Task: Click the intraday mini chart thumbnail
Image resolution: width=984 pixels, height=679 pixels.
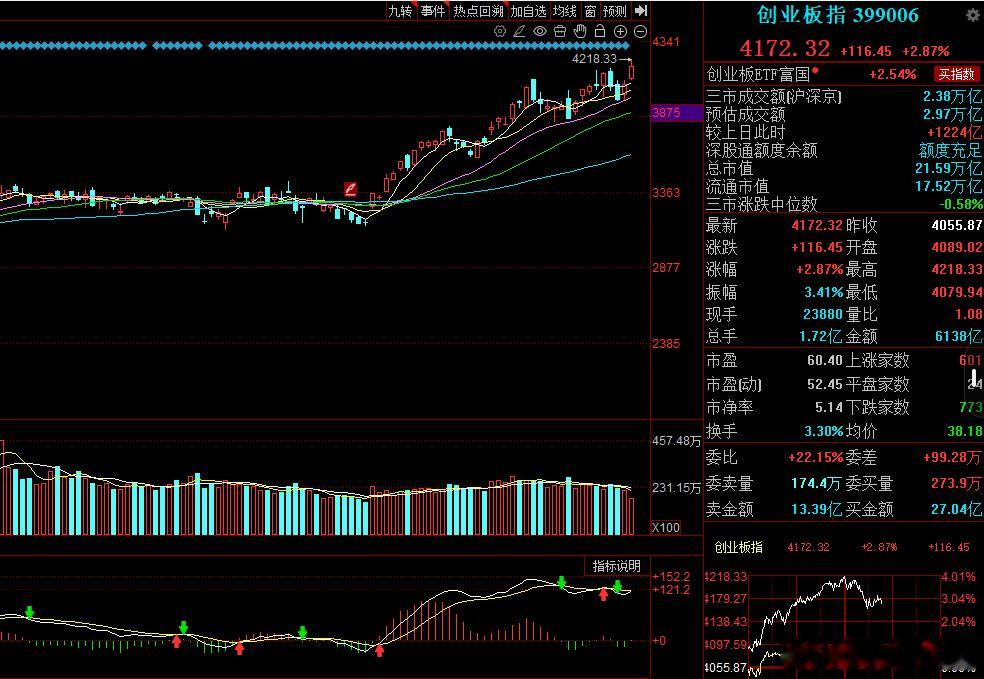Action: point(844,623)
